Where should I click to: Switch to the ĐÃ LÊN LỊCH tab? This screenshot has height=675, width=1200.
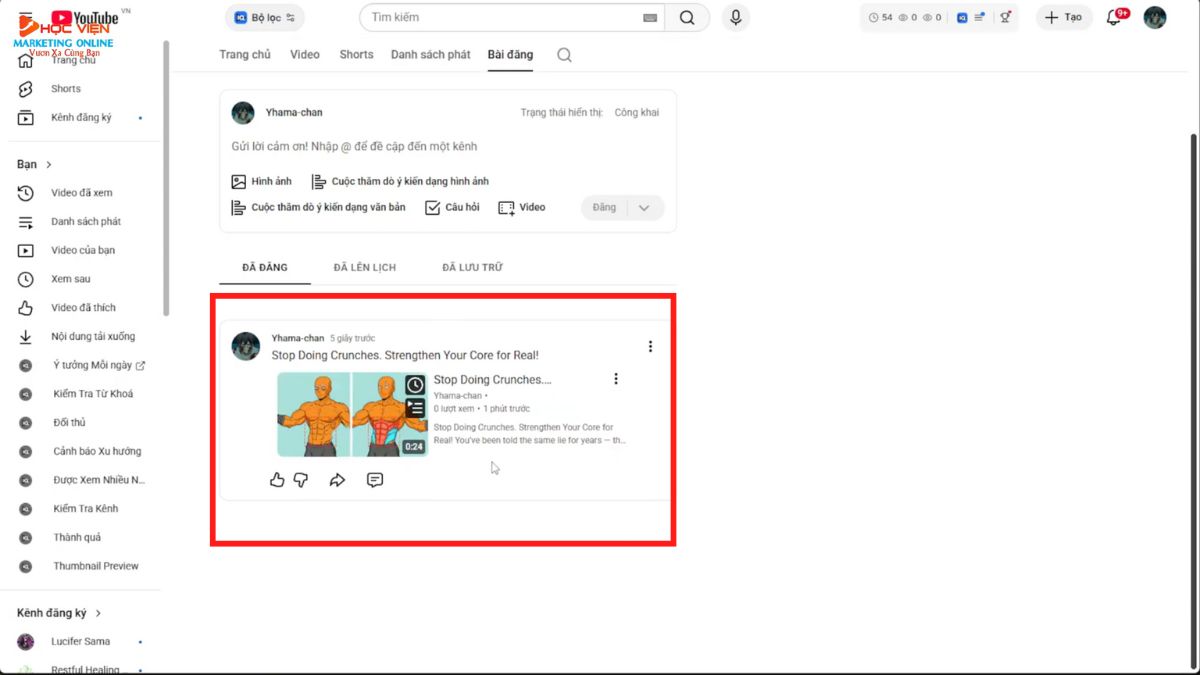pos(364,267)
